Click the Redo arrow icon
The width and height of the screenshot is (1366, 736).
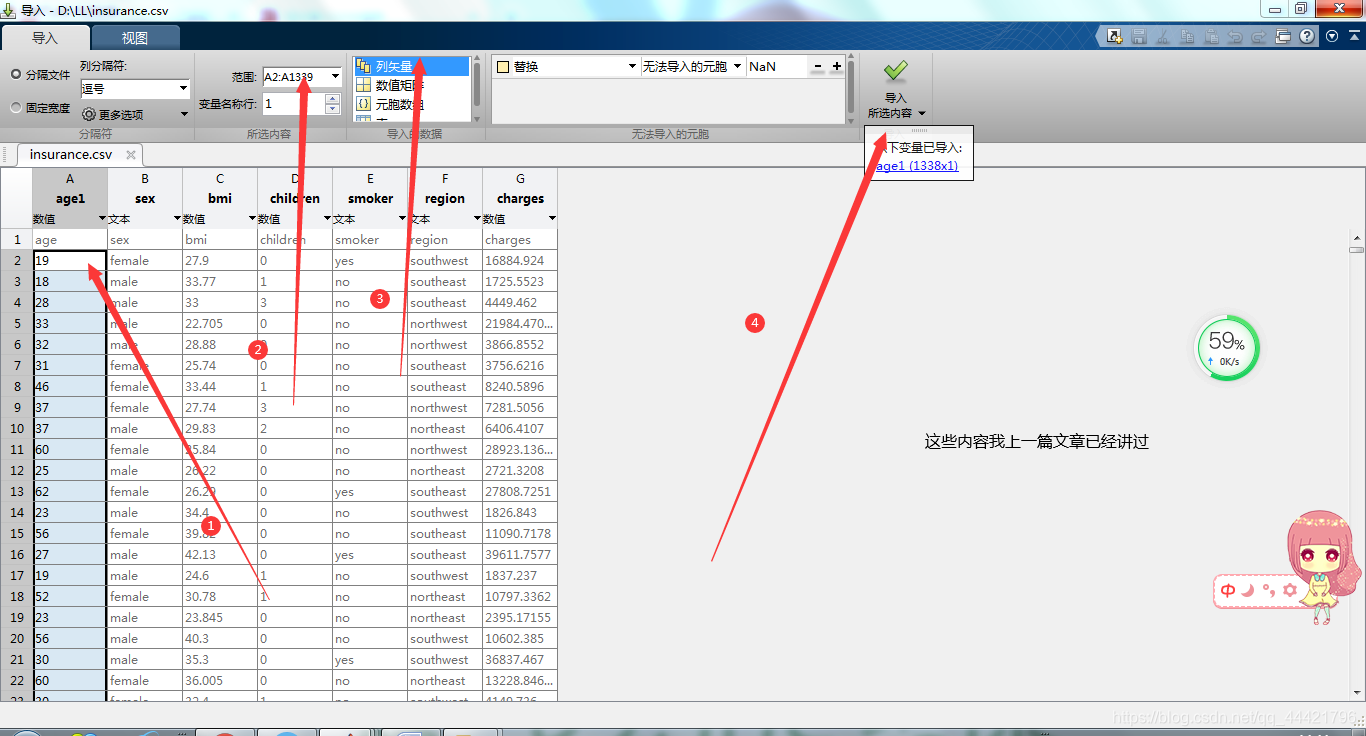[x=1259, y=37]
